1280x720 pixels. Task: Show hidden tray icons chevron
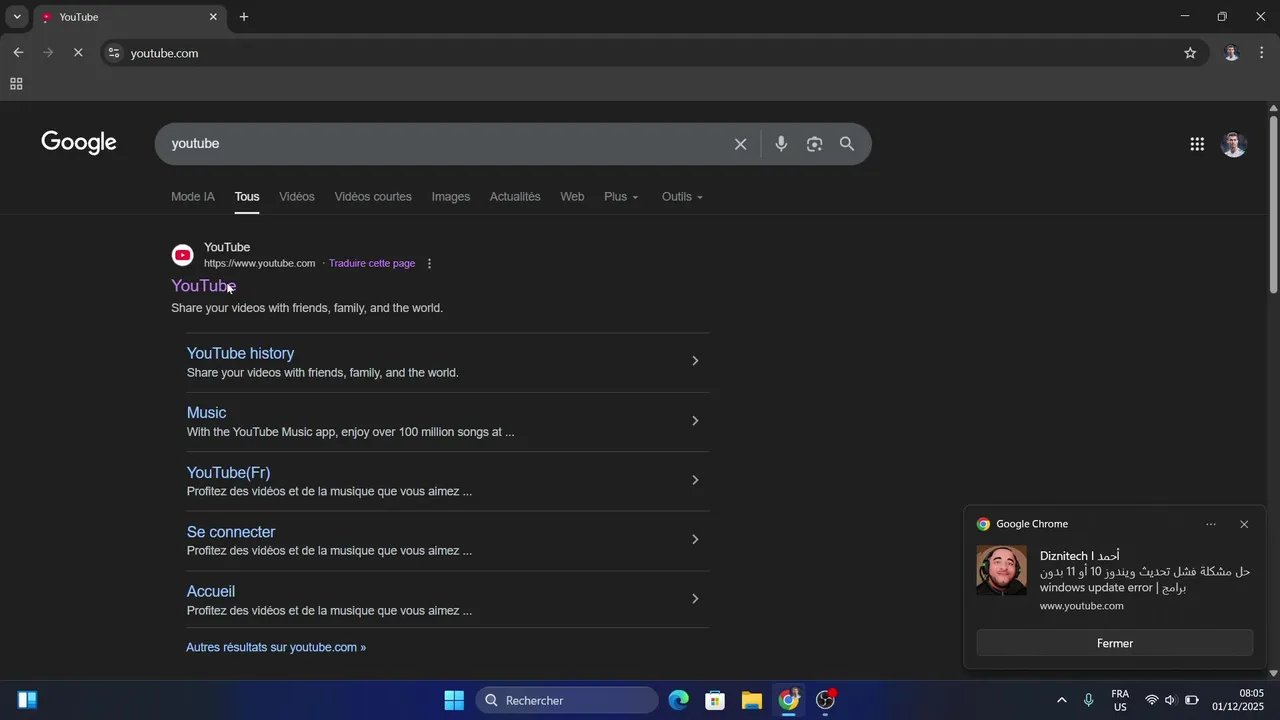pyautogui.click(x=1061, y=700)
